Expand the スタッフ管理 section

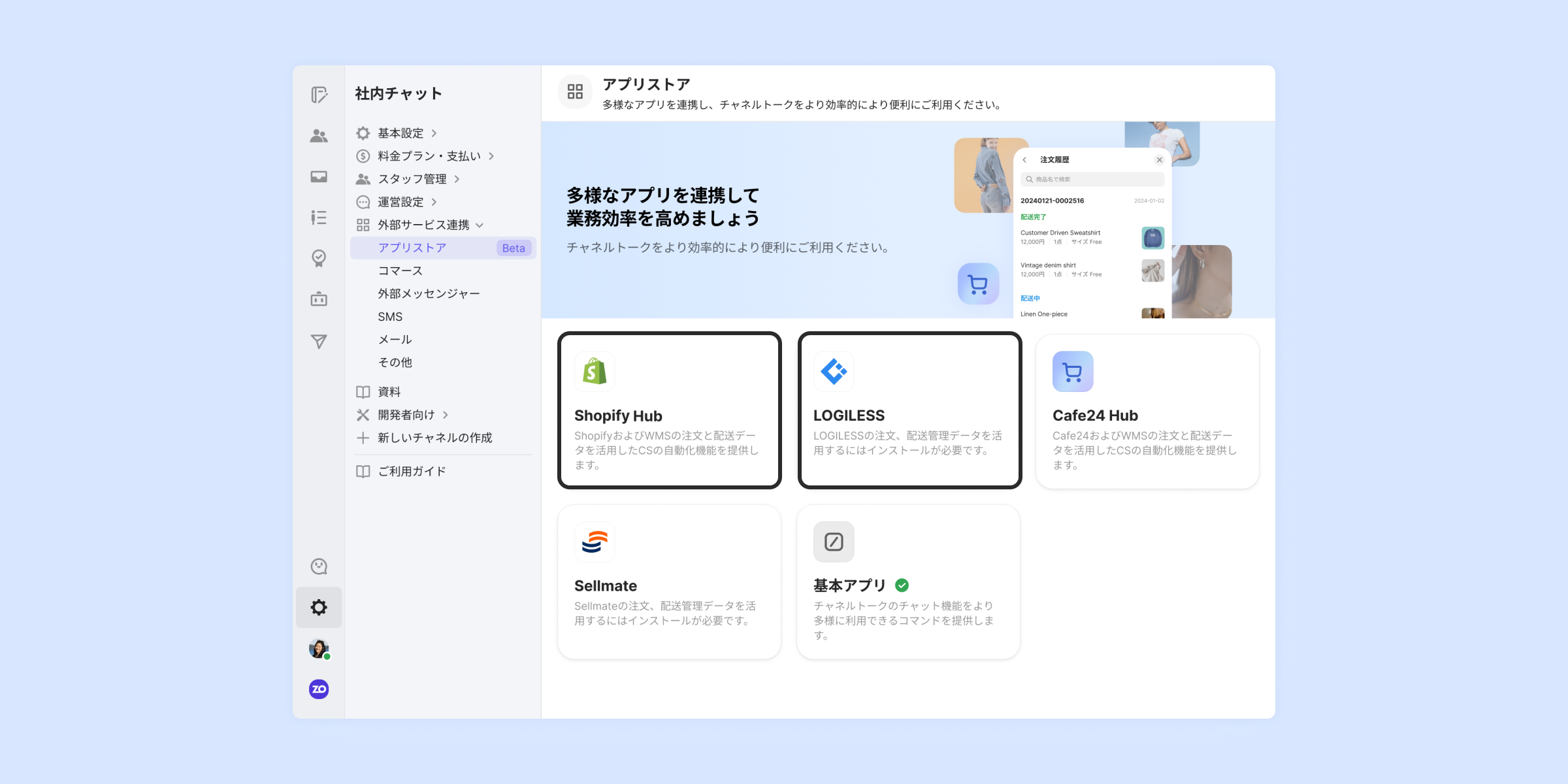click(412, 179)
